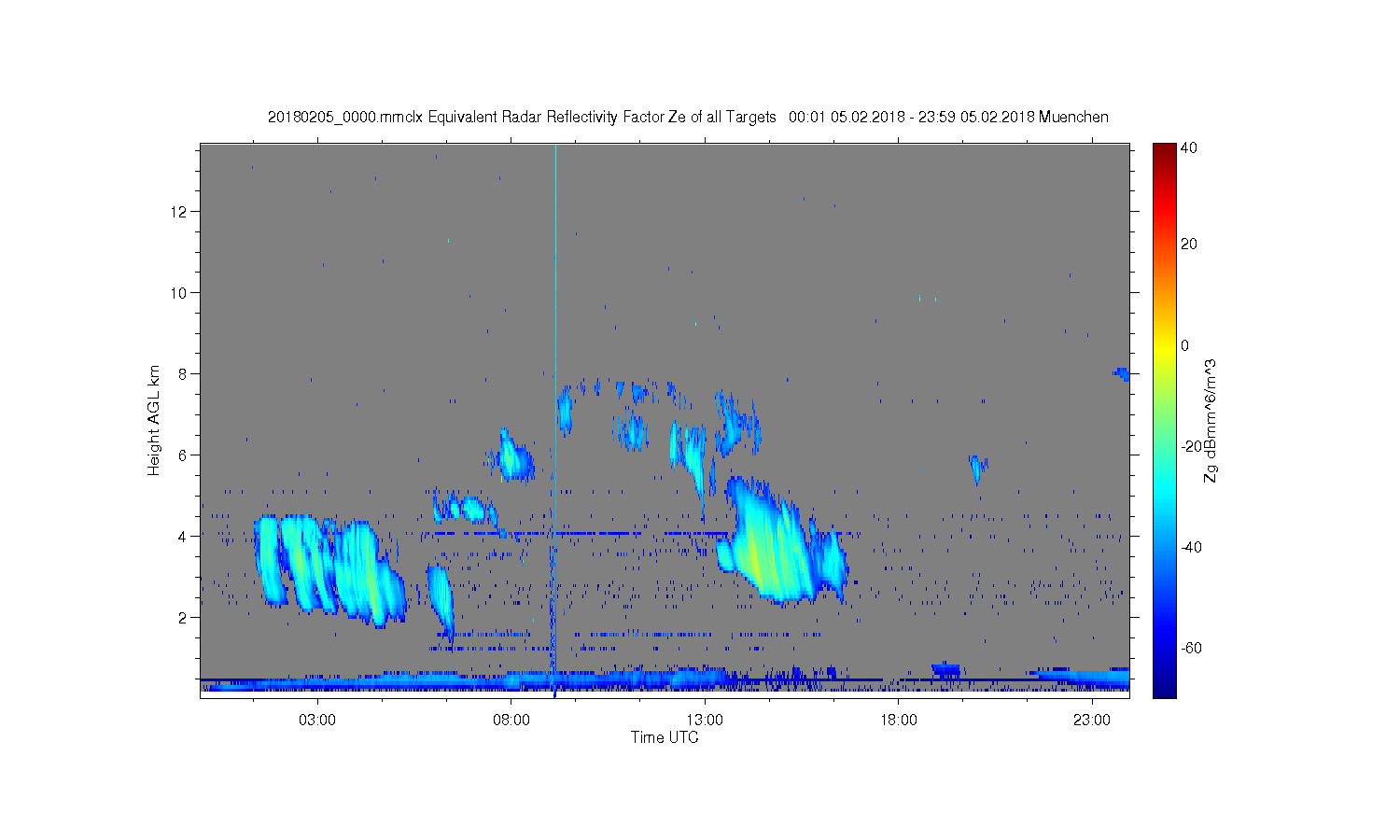Screen dimensions: 1400x840
Task: Click the large cloud echo around 14:00
Action: coord(775,541)
